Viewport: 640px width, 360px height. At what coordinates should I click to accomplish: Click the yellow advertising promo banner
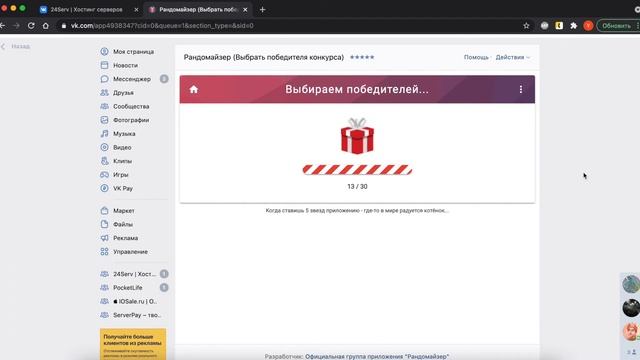(x=133, y=344)
